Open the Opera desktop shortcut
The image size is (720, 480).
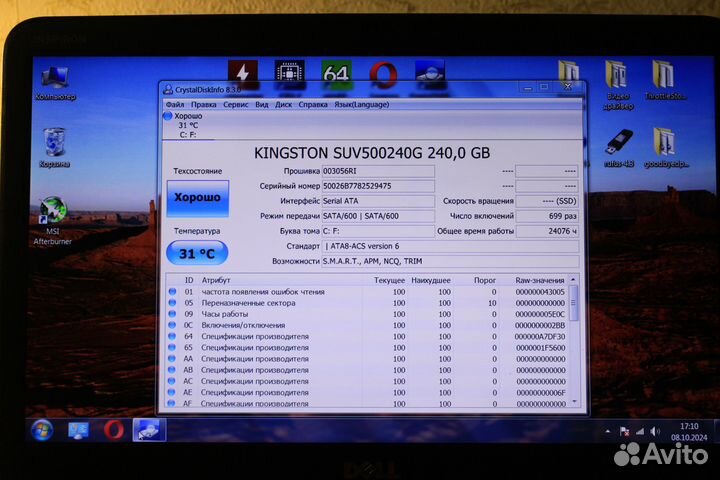[383, 74]
